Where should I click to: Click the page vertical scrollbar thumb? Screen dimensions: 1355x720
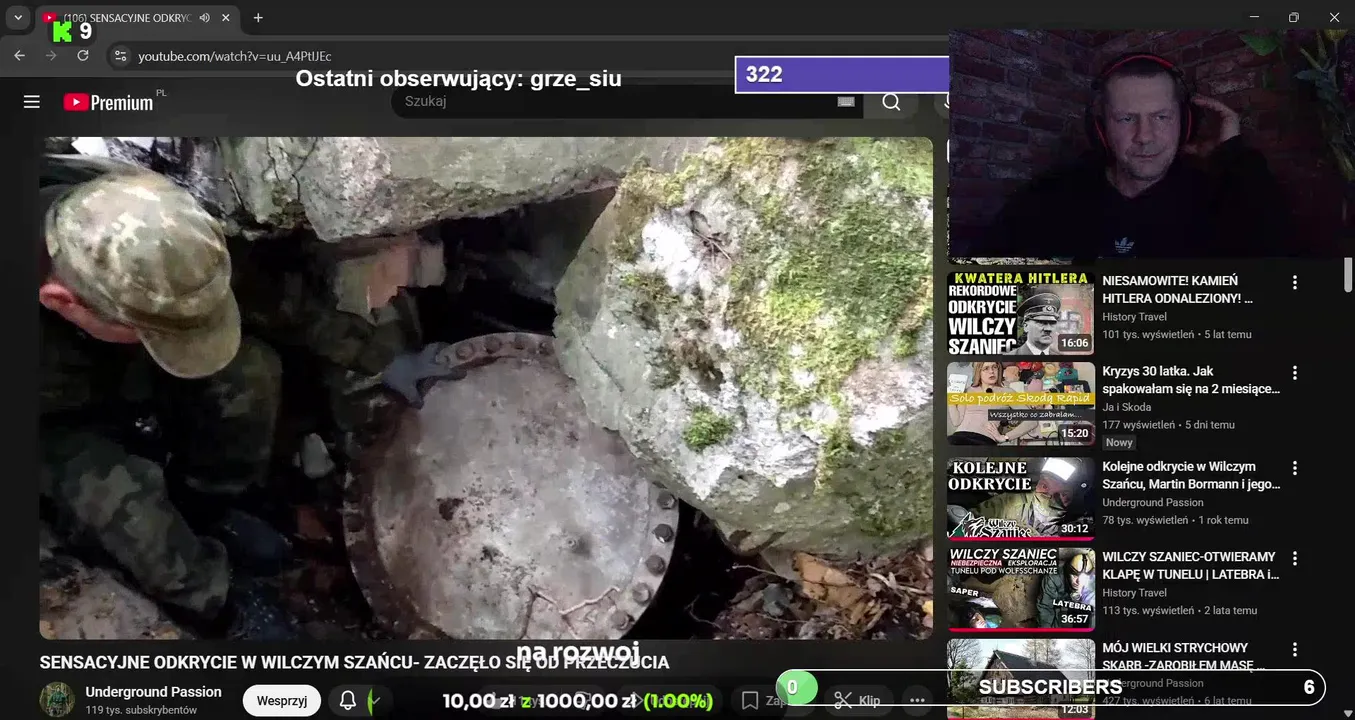point(1348,273)
